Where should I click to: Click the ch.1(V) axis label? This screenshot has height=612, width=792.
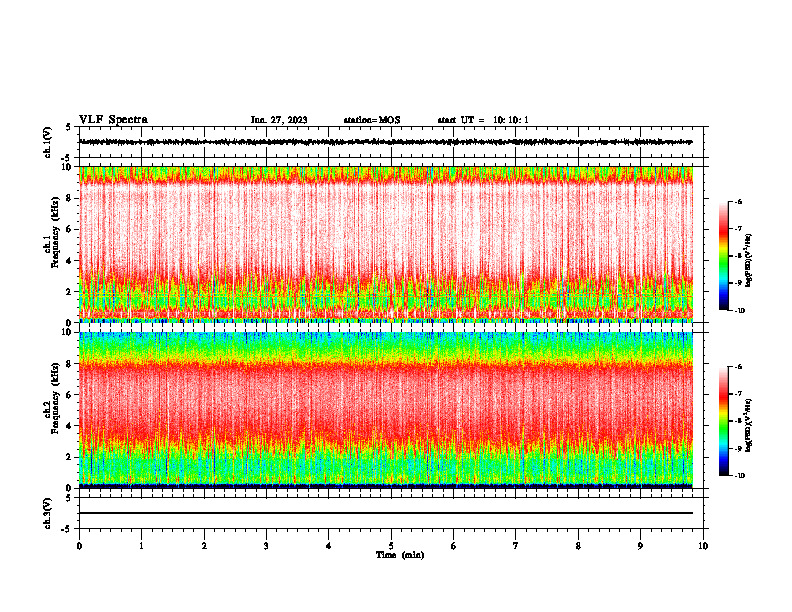tap(48, 142)
